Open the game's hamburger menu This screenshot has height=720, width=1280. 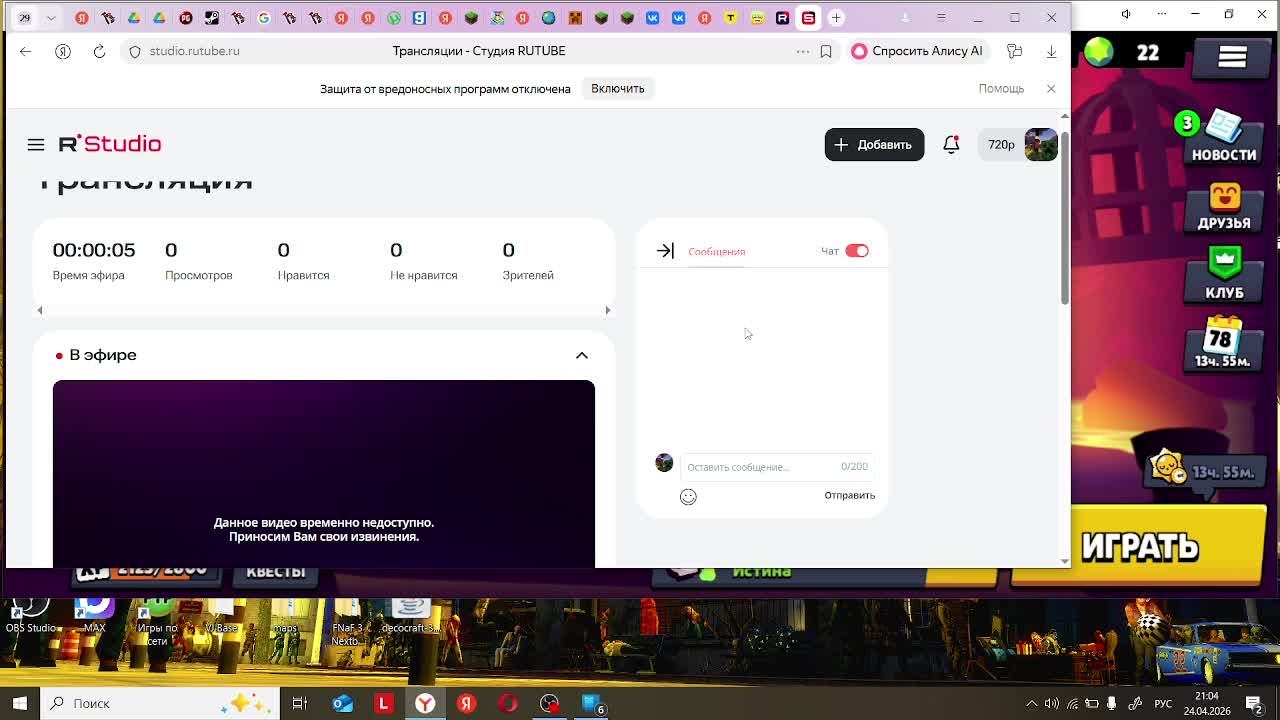1232,57
